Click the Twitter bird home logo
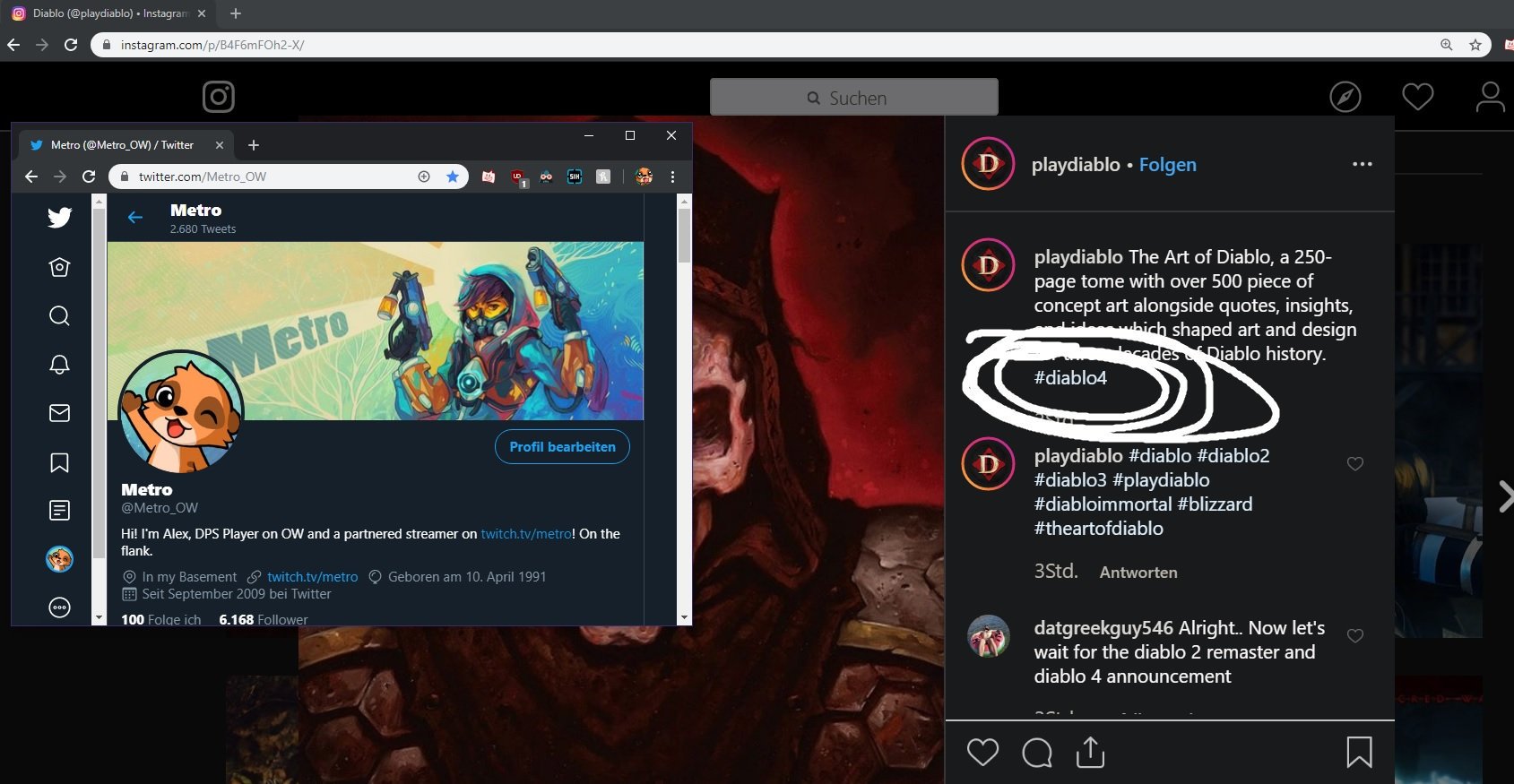 [x=59, y=217]
